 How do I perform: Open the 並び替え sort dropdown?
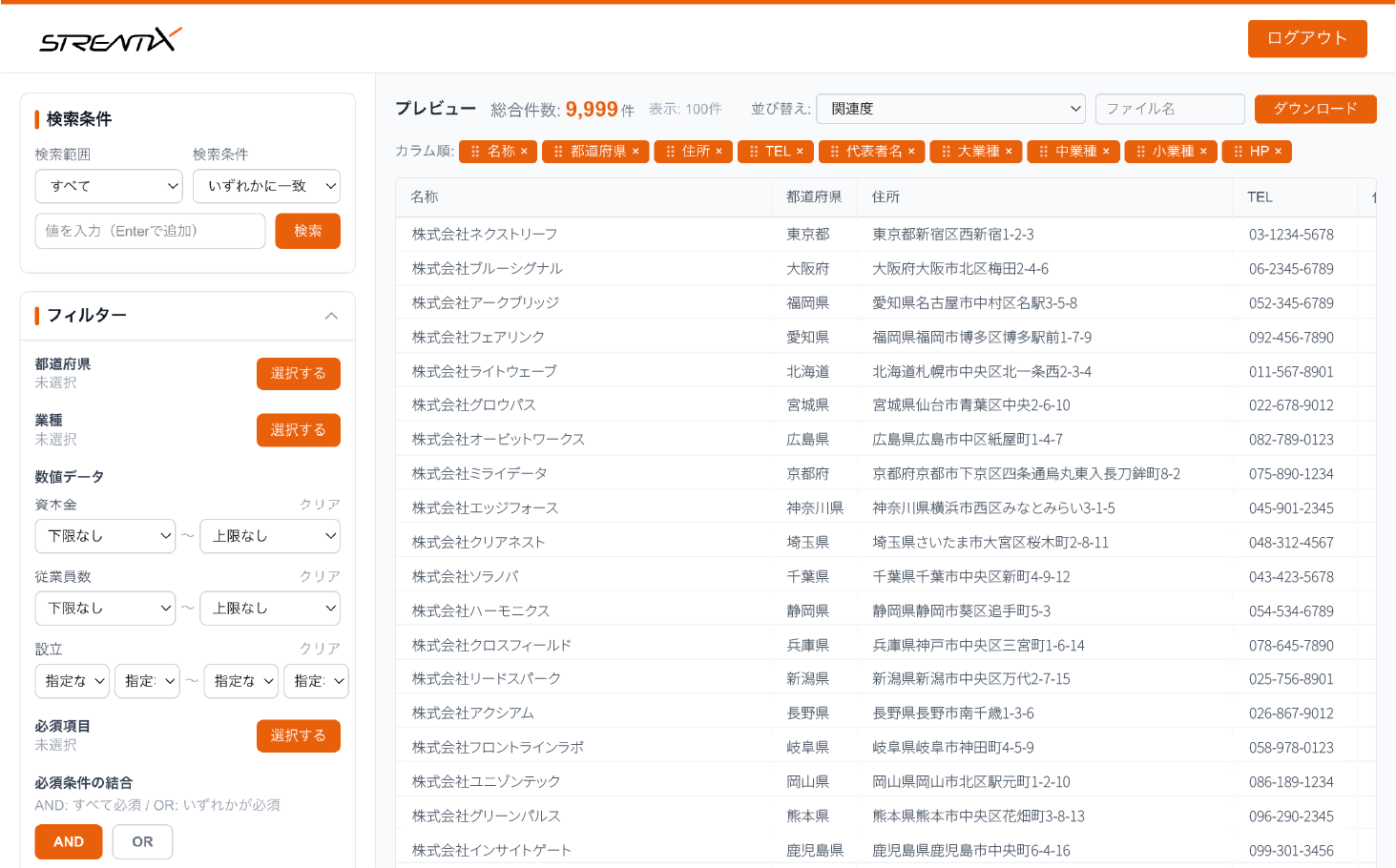[x=951, y=109]
